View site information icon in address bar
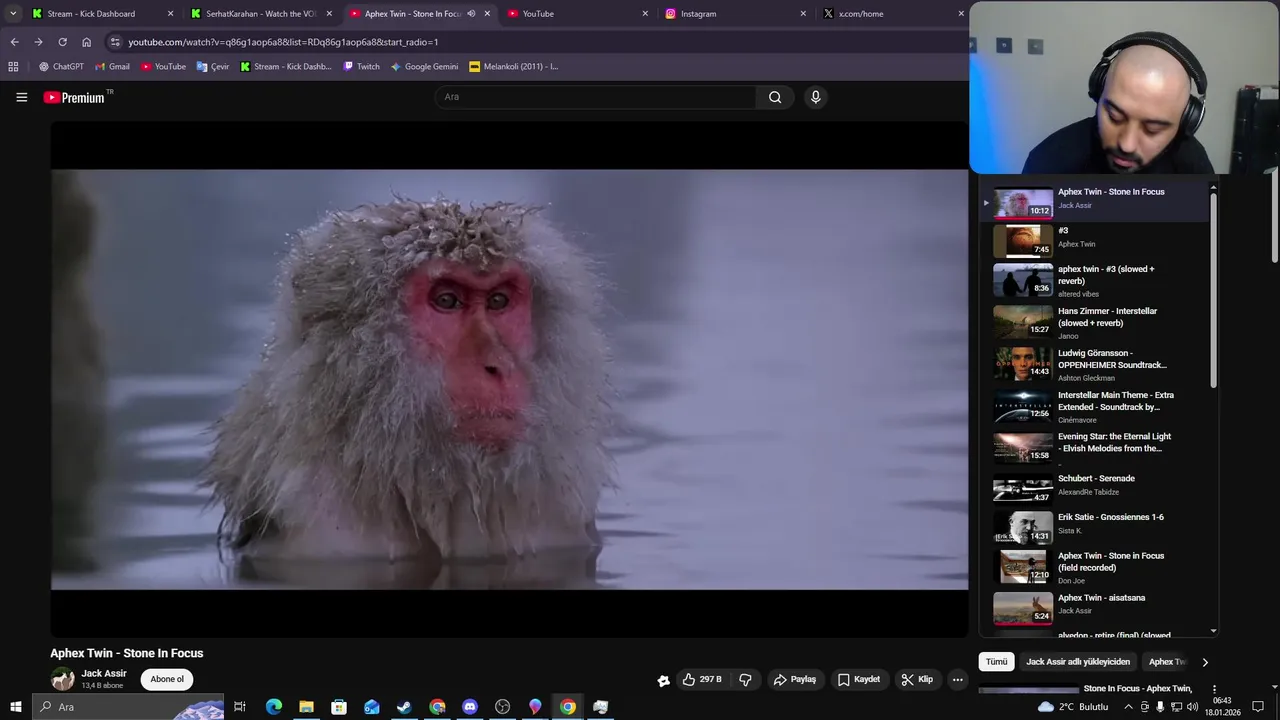Screen dimensions: 1280x720 pos(115,42)
